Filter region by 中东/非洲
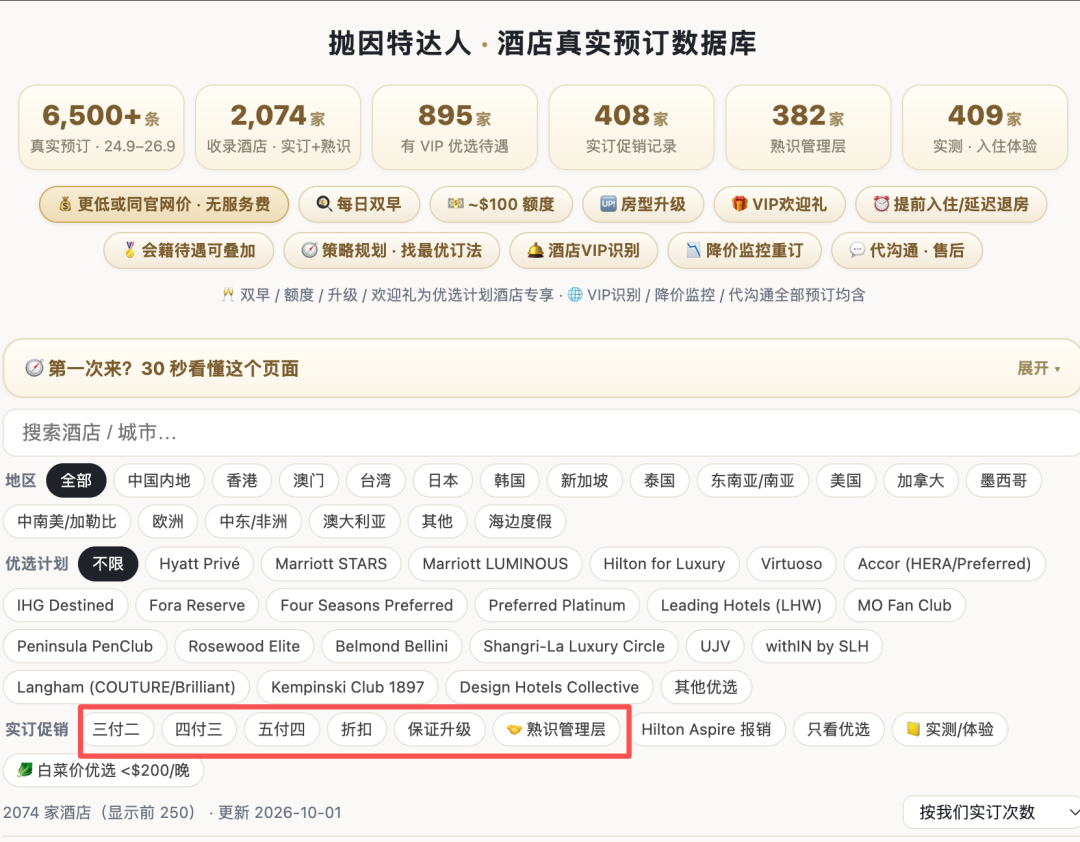This screenshot has width=1080, height=842. [253, 522]
